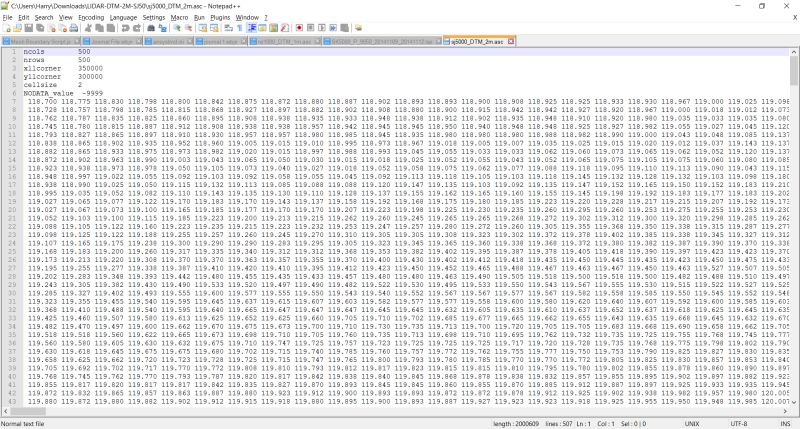
Task: Run macro multiple times icon
Action: [x=333, y=28]
